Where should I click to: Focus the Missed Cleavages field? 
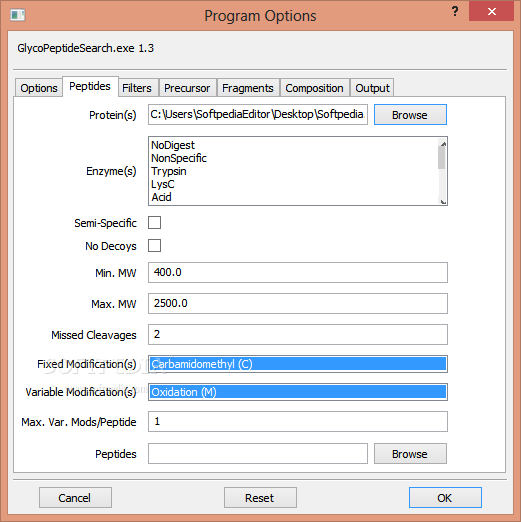click(x=298, y=334)
